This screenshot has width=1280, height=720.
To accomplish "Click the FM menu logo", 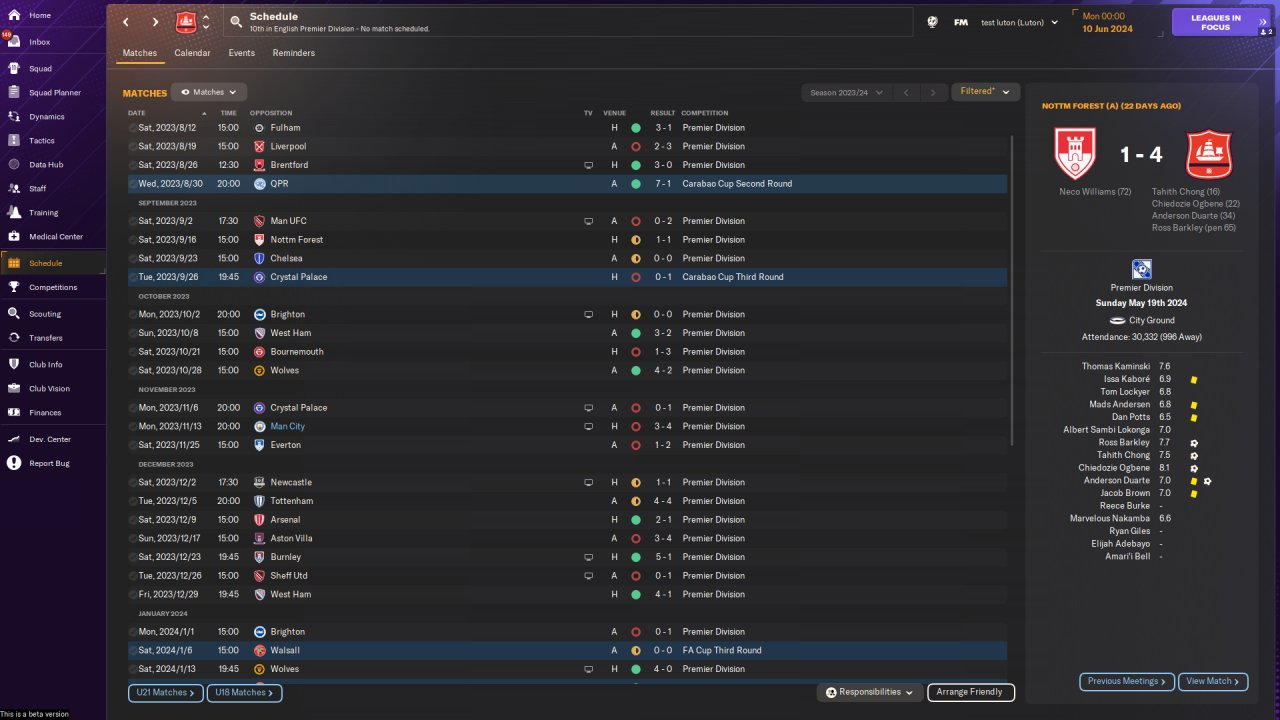I will 960,22.
